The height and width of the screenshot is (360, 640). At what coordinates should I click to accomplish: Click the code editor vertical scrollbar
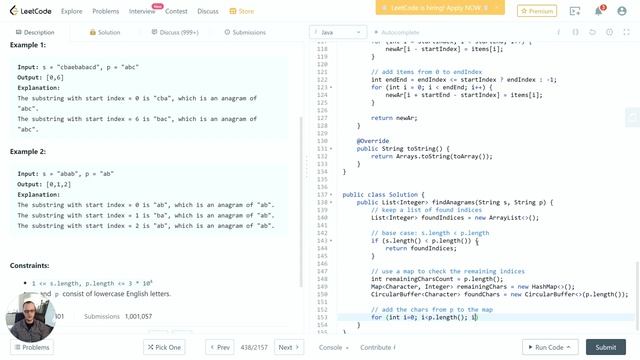637,295
